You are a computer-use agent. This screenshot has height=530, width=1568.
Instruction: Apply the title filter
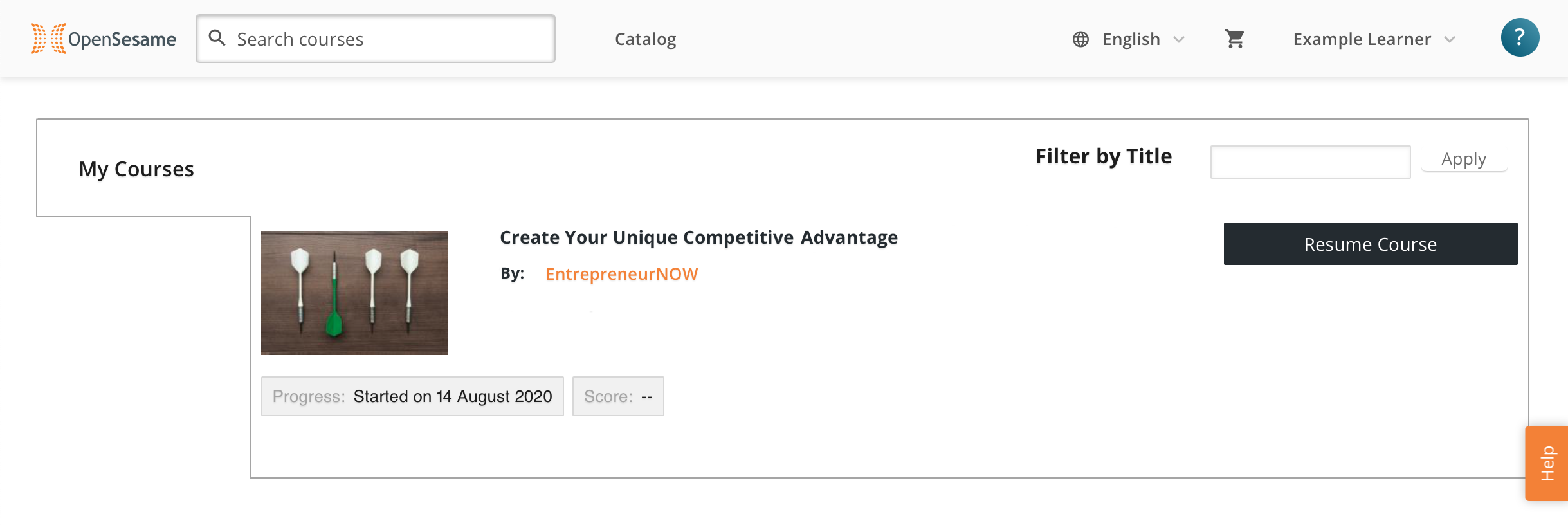click(1464, 159)
